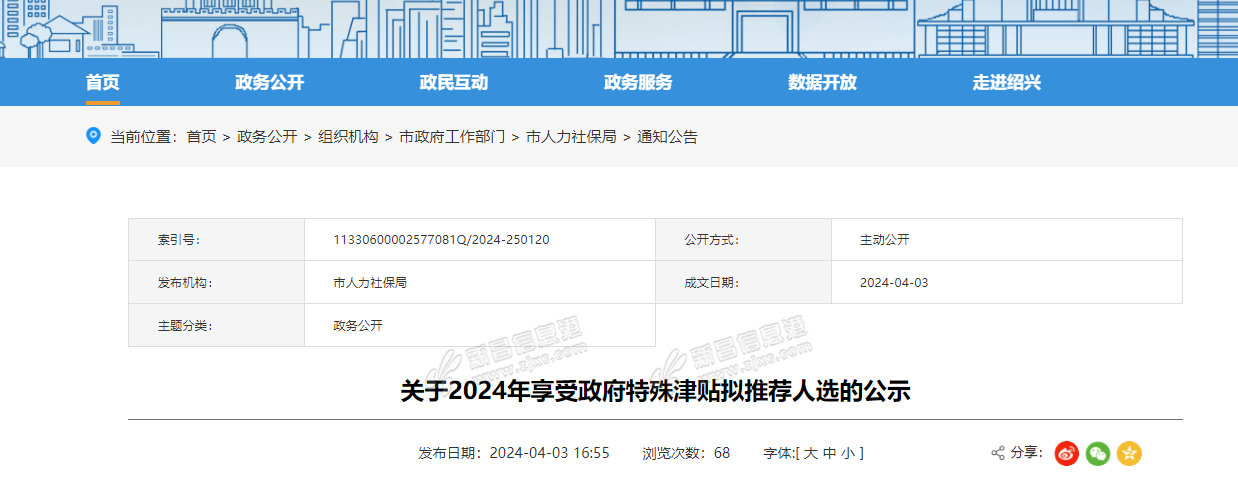This screenshot has width=1238, height=499.
Task: Set font size to small (小)
Action: (848, 453)
